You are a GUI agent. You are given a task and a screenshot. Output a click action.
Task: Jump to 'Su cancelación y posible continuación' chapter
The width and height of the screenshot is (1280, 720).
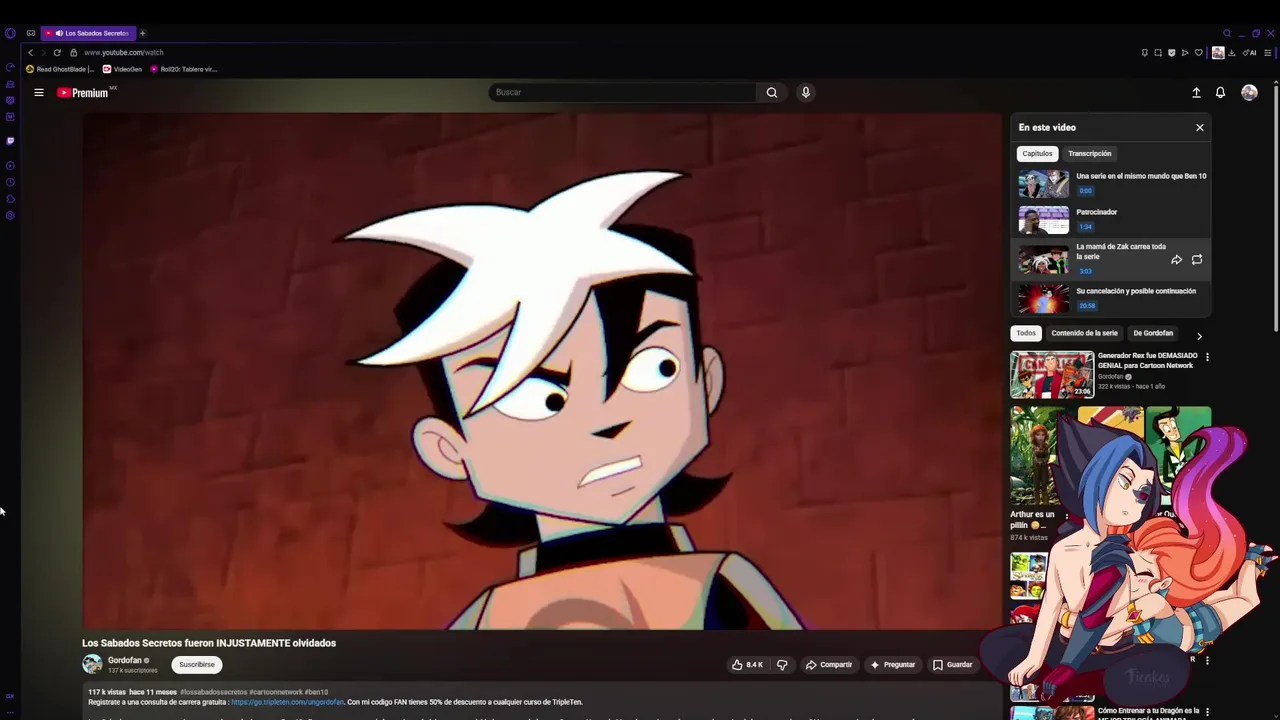click(1111, 298)
